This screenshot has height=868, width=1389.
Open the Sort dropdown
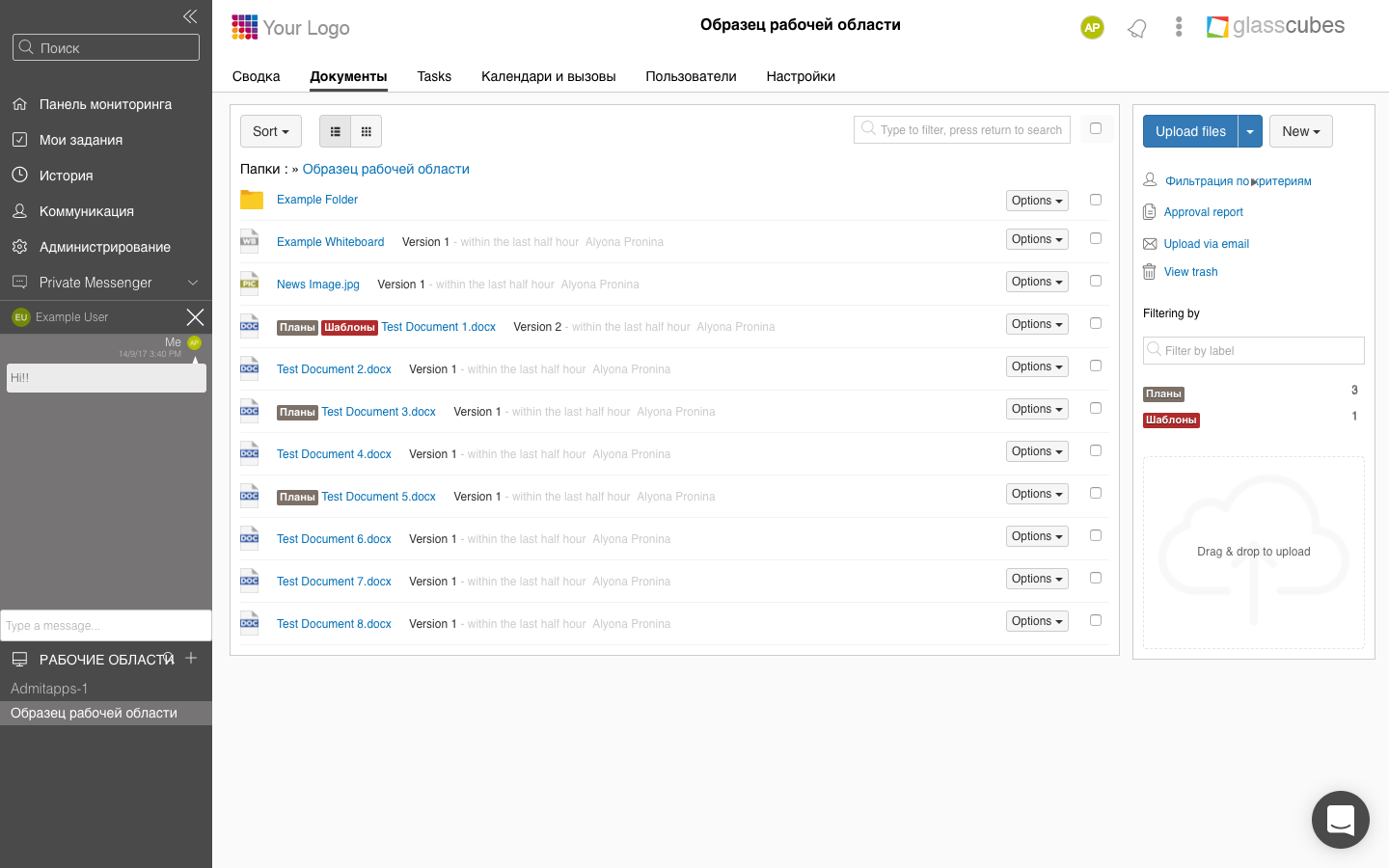click(x=271, y=131)
